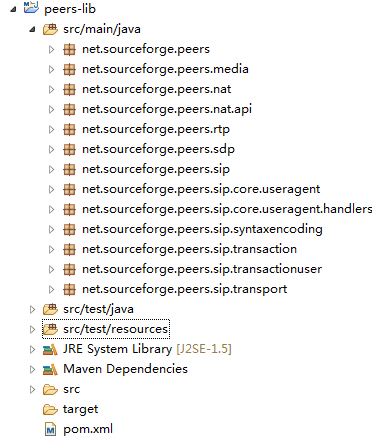The height and width of the screenshot is (442, 378).
Task: Select net.sourceforge.peers.sip.syntaxencoding label
Action: click(x=202, y=230)
